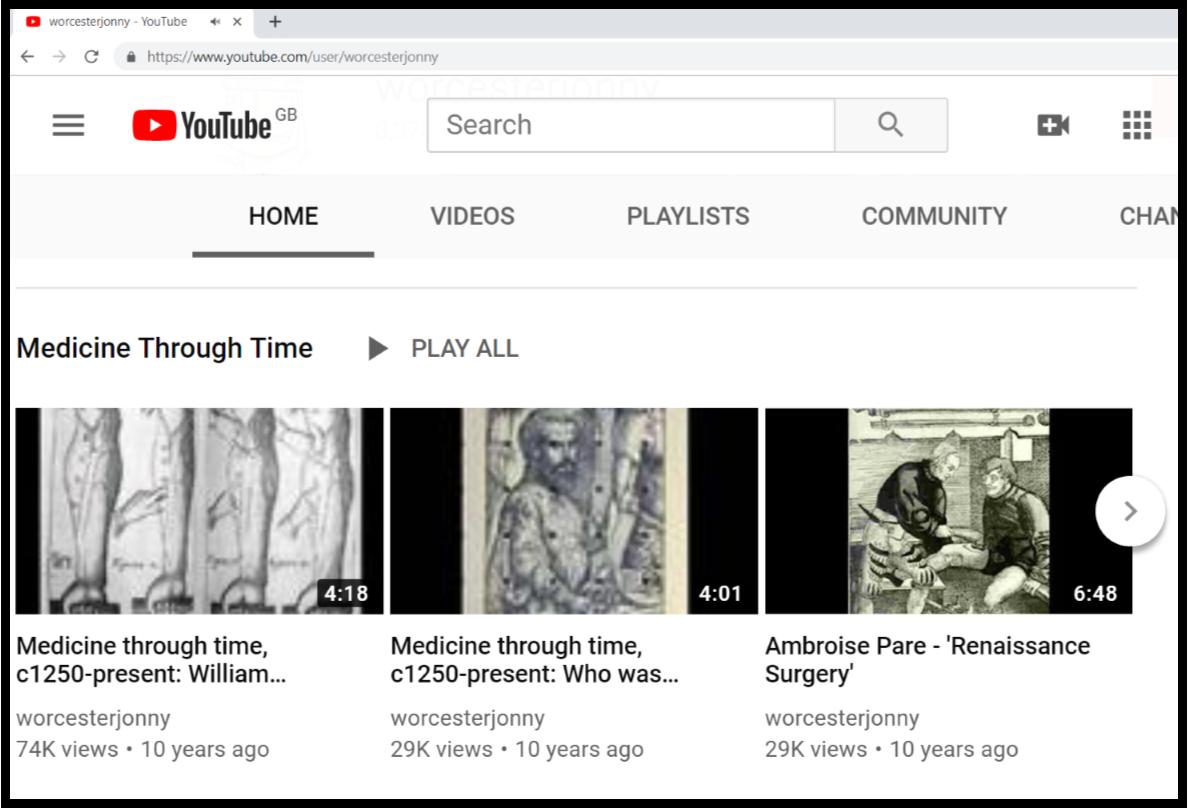Open the PLAYLISTS tab
Screen dimensions: 1188x809
[x=688, y=216]
